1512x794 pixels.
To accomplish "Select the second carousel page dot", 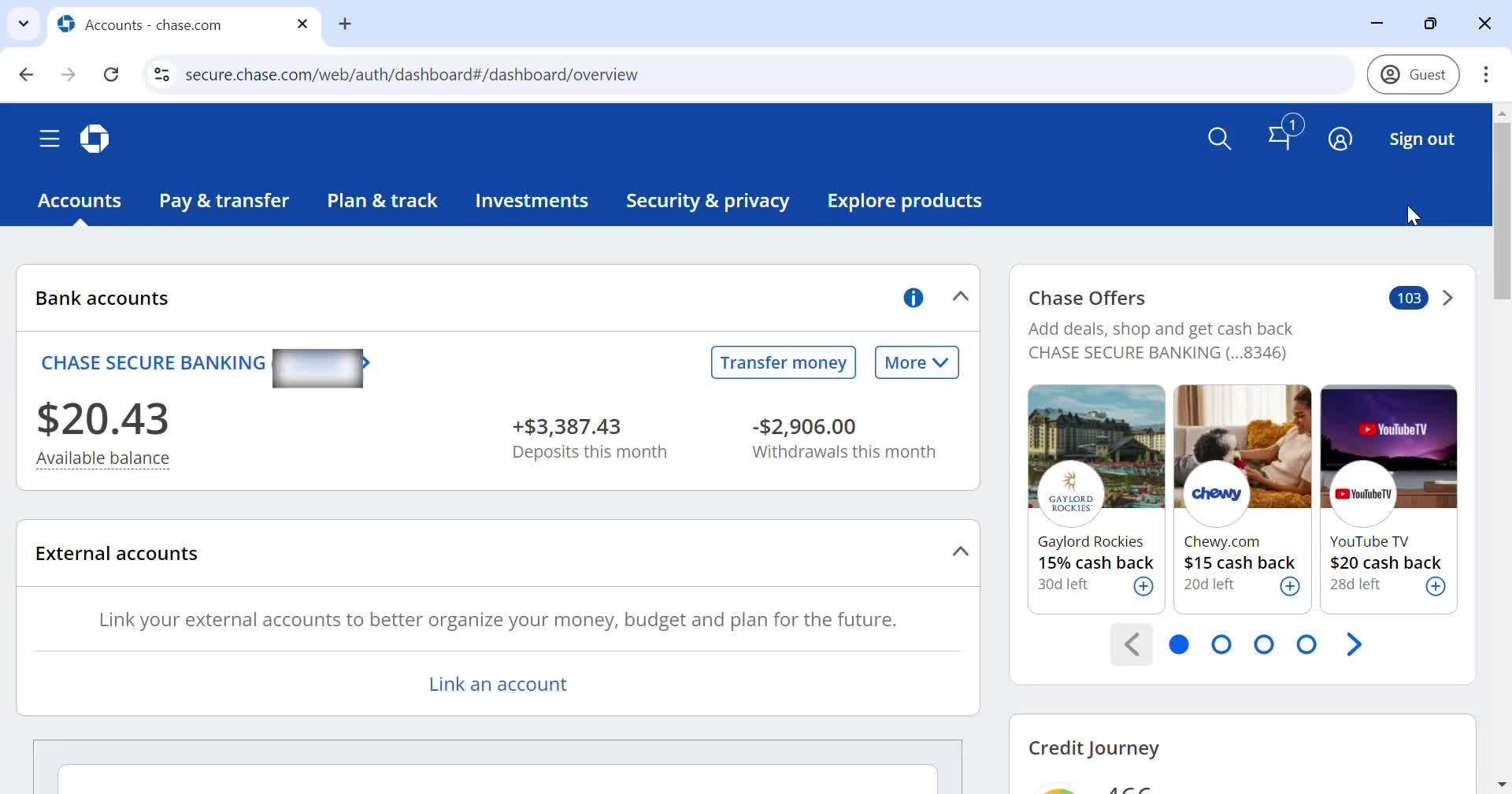I will click(1221, 645).
